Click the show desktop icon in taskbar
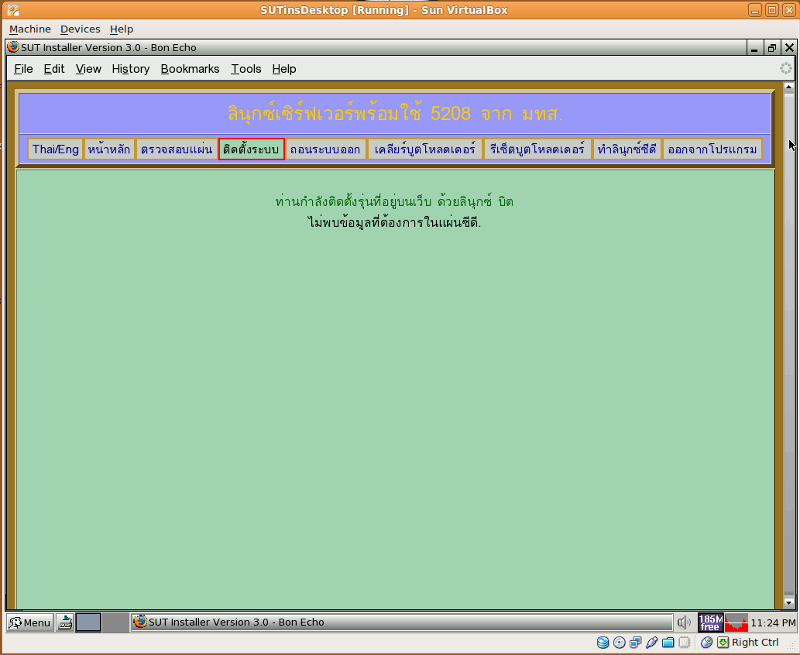Image resolution: width=800 pixels, height=655 pixels. (x=65, y=622)
